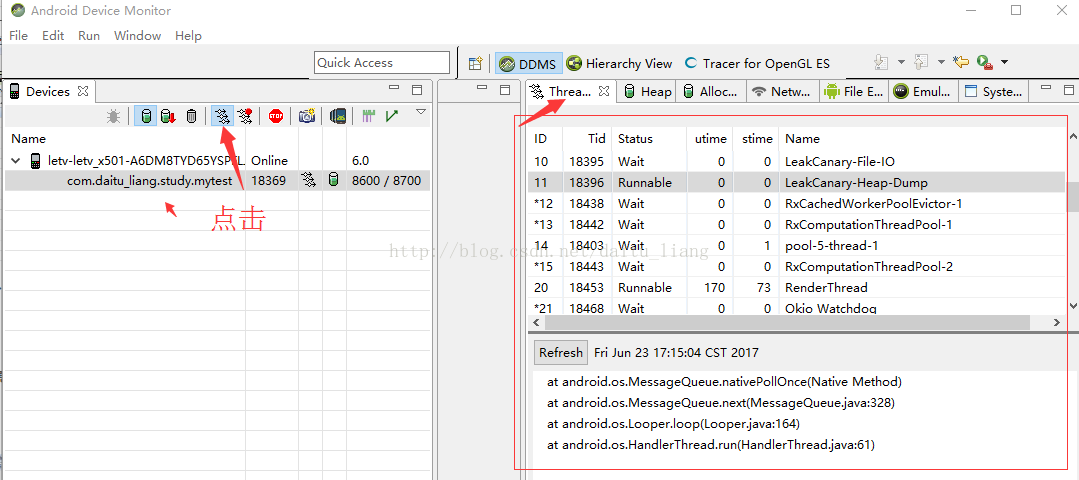1079x480 pixels.
Task: Click the Refresh button
Action: (x=561, y=353)
